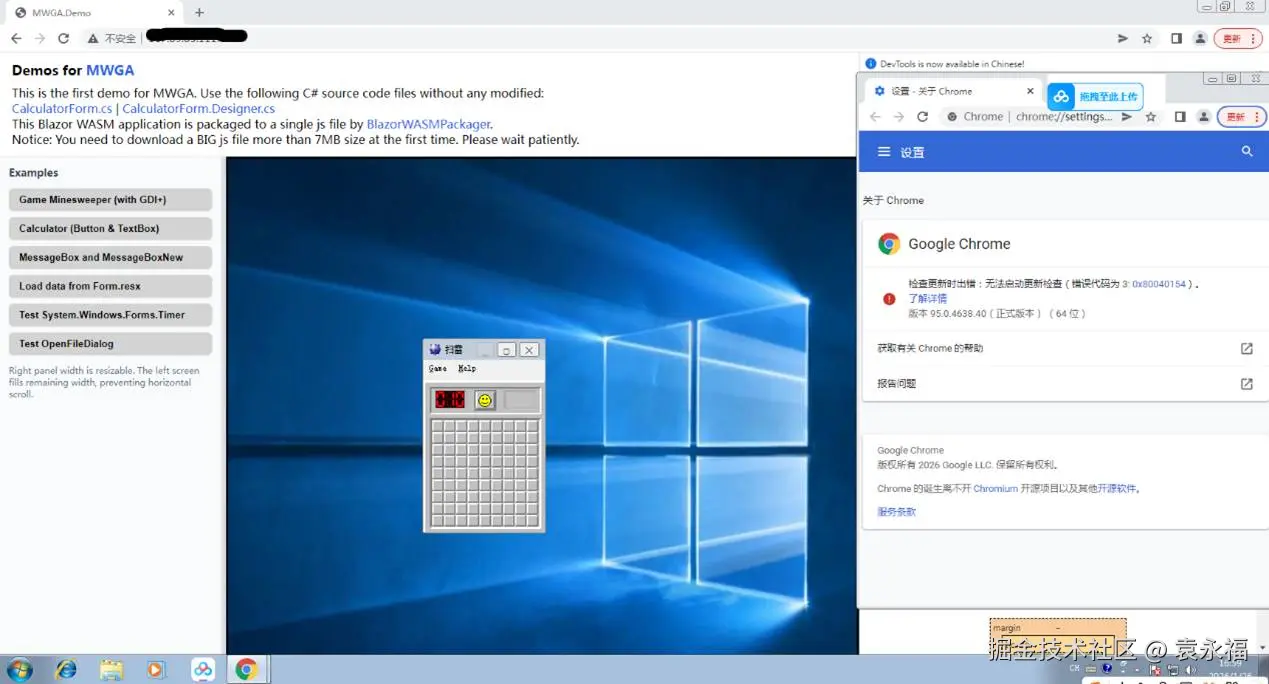
Task: Click the share arrow icon in main browser toolbar
Action: click(x=1123, y=38)
